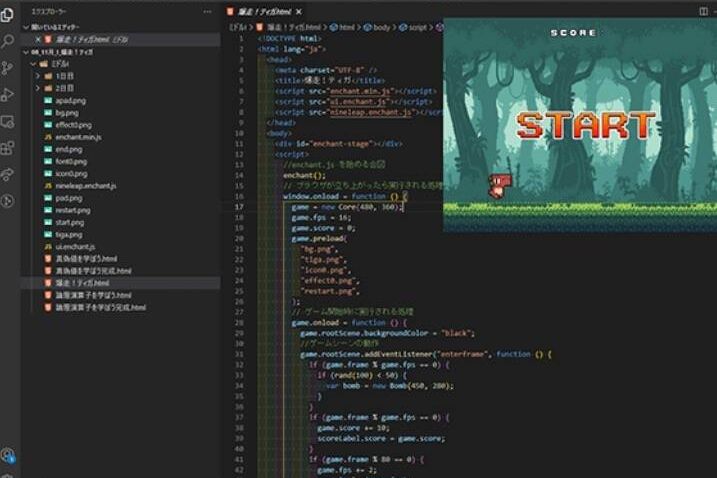Click the "tiga.png" string in preload list

coord(323,260)
